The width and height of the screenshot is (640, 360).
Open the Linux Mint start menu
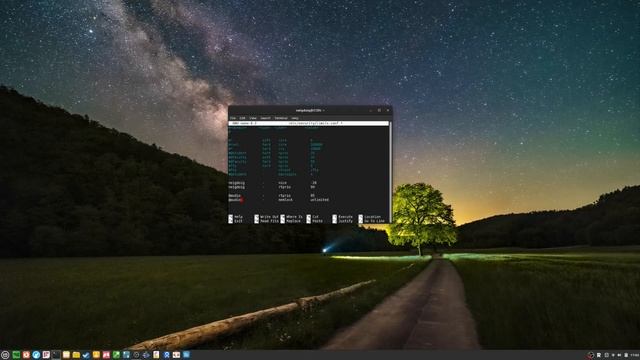pos(5,355)
